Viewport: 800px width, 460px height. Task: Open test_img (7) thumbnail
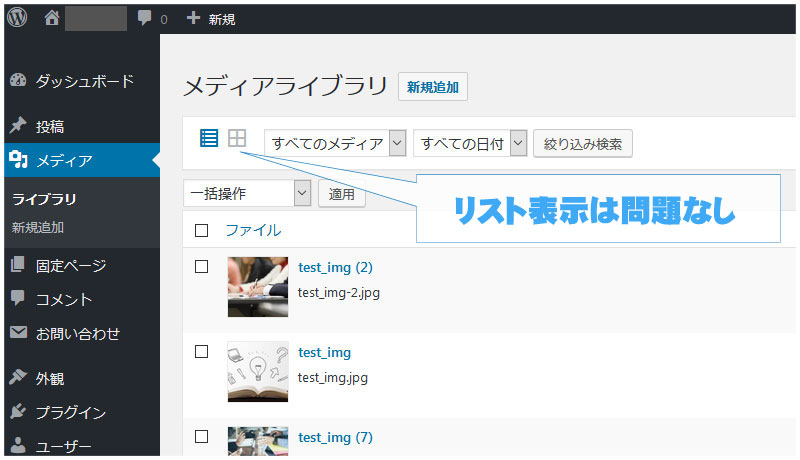258,441
